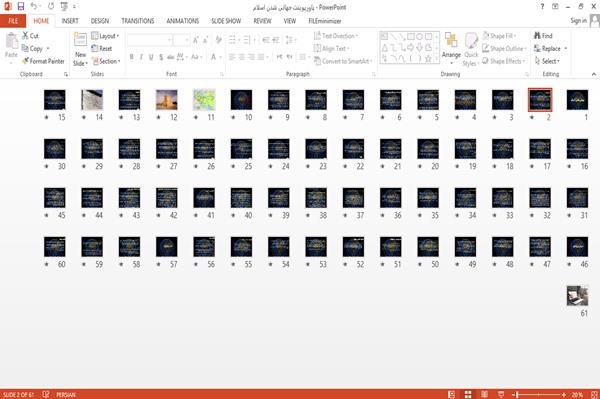
Task: Toggle Justify paragraph alignment
Action: pos(261,57)
